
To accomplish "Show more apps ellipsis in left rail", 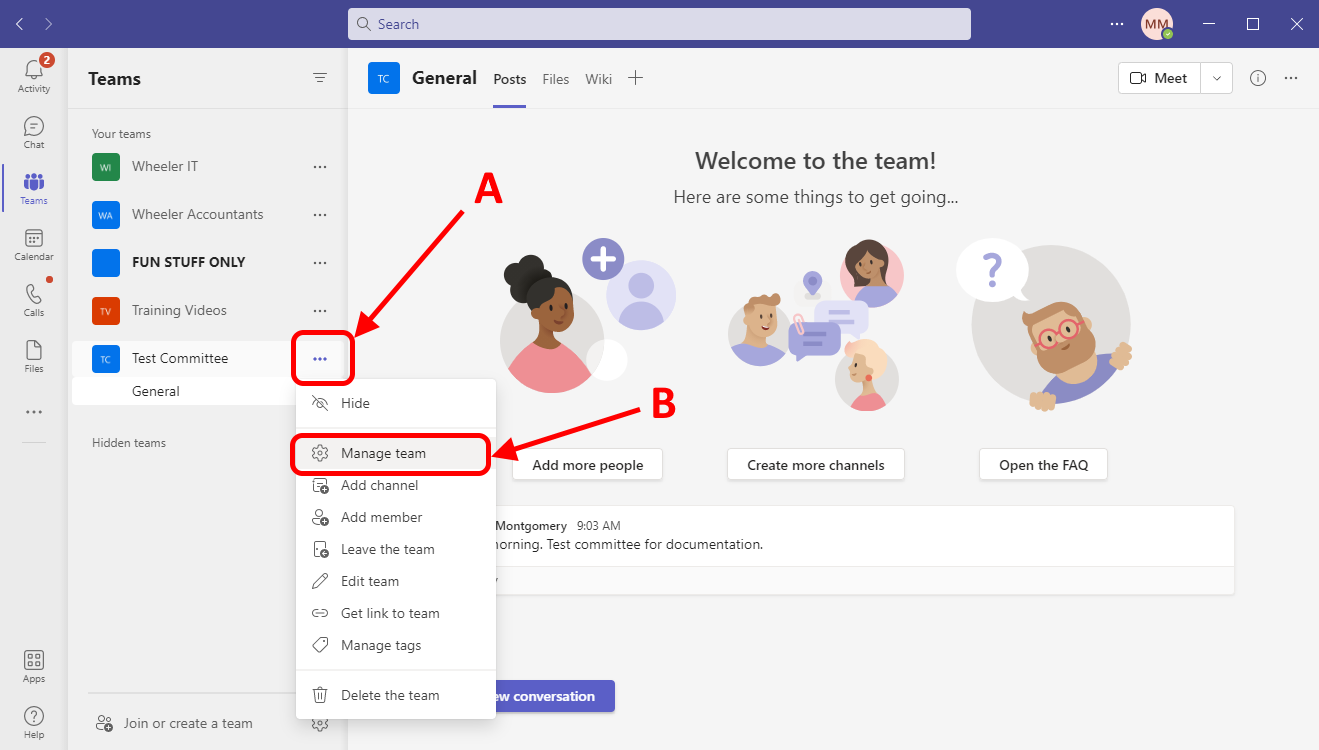I will (x=34, y=412).
